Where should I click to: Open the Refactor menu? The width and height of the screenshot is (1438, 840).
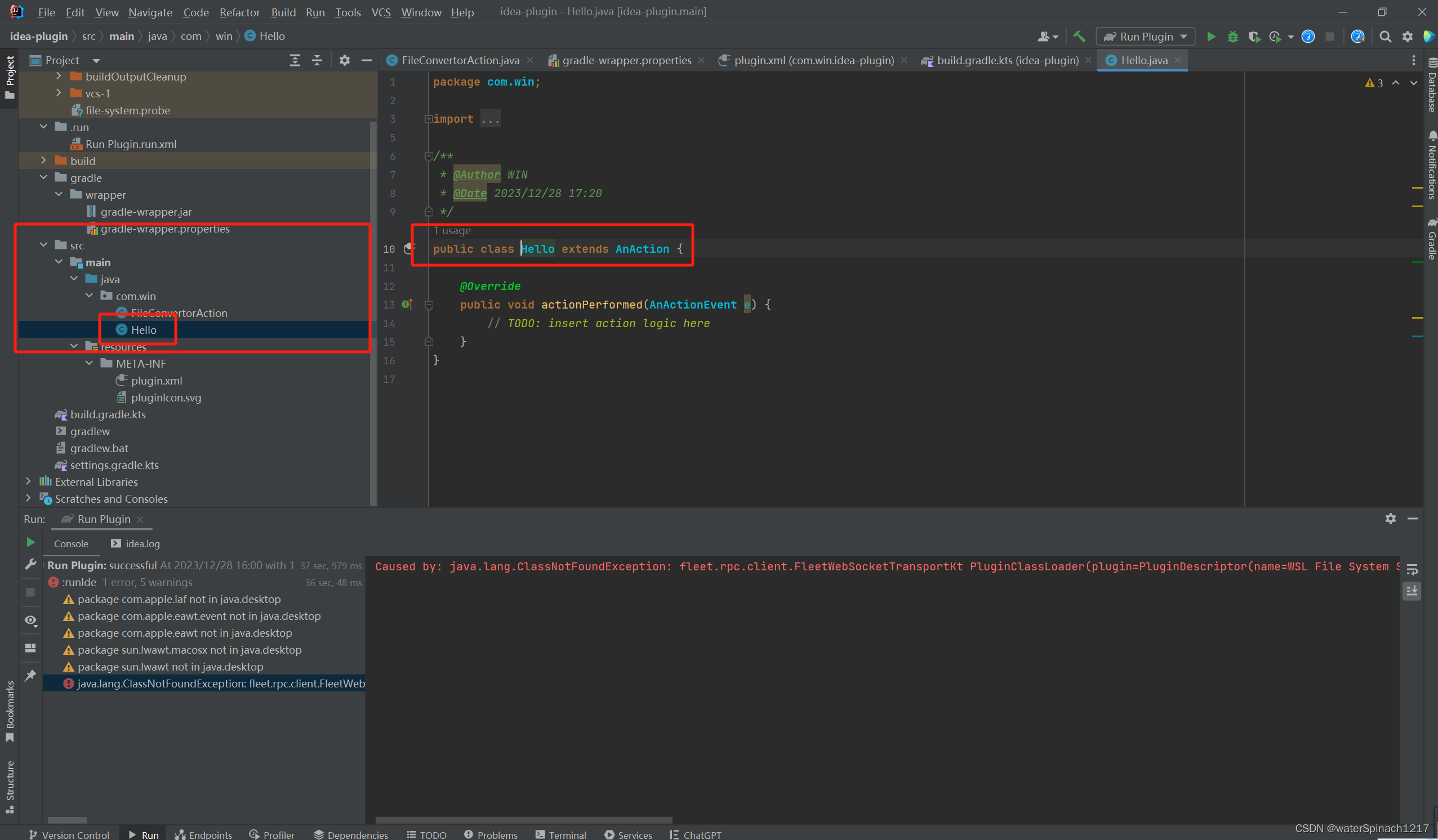tap(239, 12)
